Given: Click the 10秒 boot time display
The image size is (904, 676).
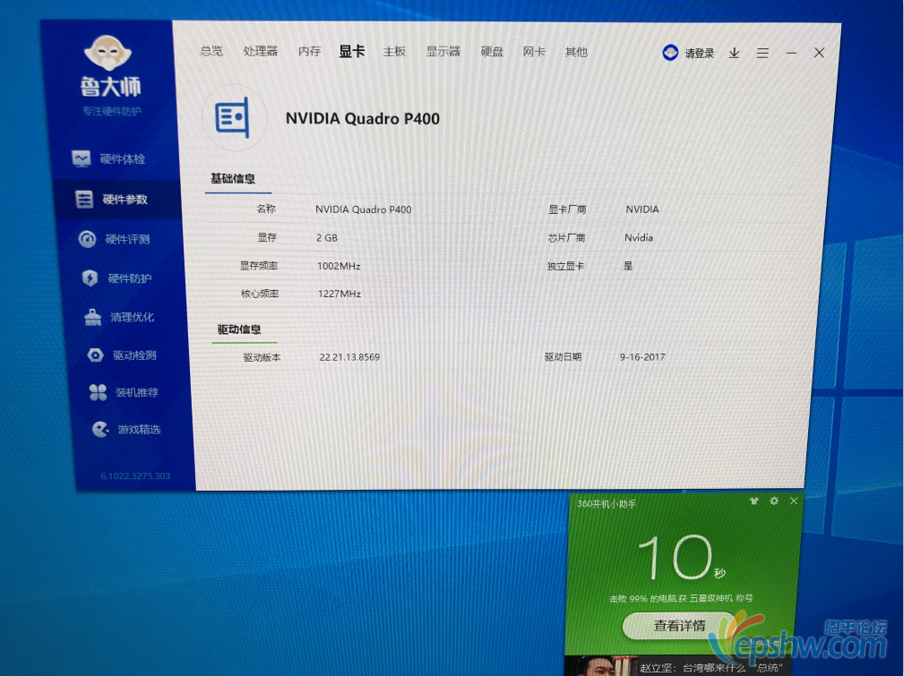Looking at the screenshot, I should [680, 557].
